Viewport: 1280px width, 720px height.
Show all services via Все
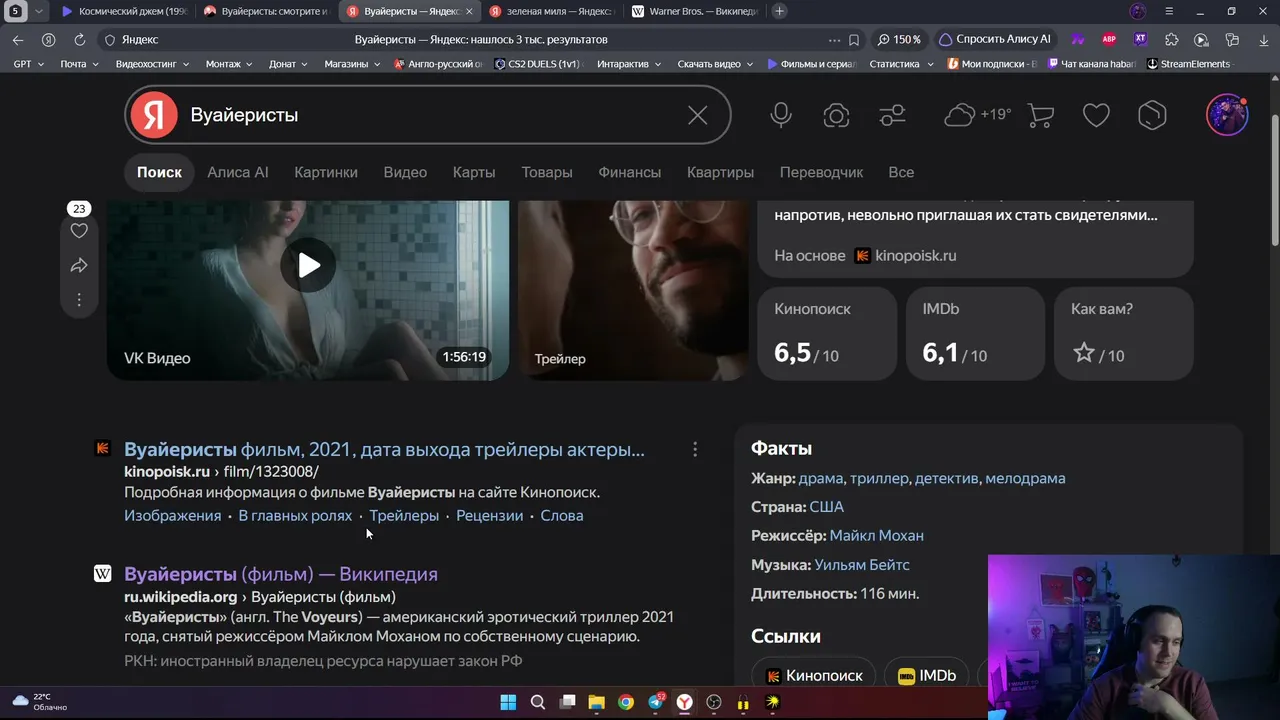[901, 172]
